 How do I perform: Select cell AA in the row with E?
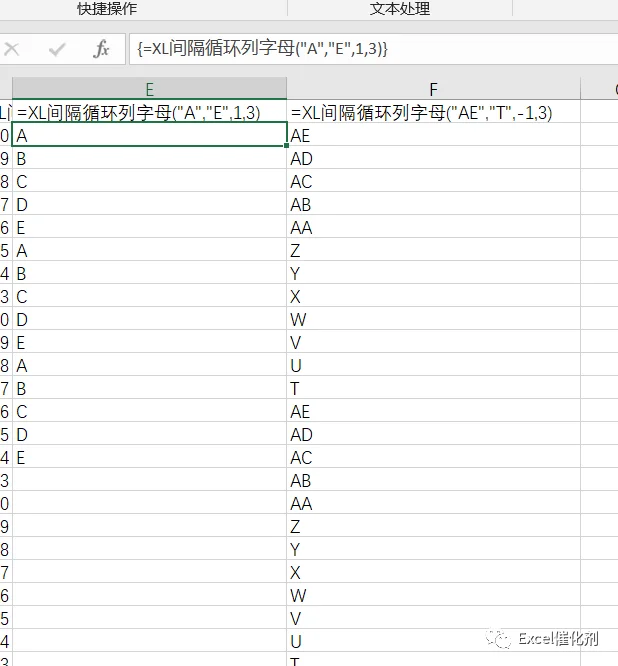(x=434, y=228)
